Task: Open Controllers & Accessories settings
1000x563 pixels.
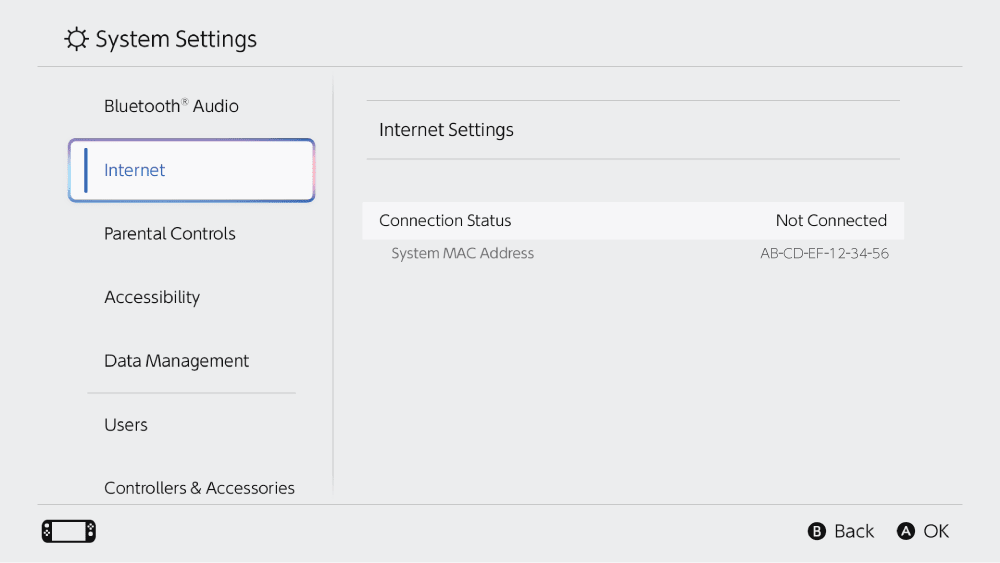Action: click(x=199, y=487)
